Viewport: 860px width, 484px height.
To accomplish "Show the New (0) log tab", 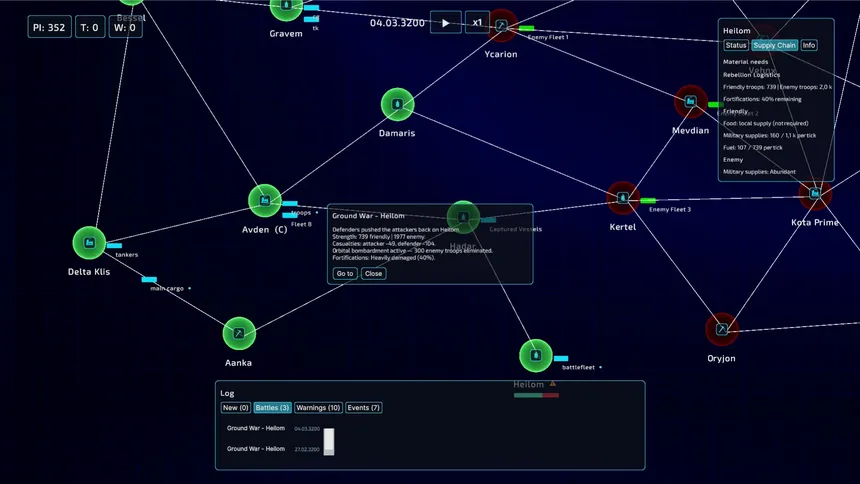I will pyautogui.click(x=235, y=408).
